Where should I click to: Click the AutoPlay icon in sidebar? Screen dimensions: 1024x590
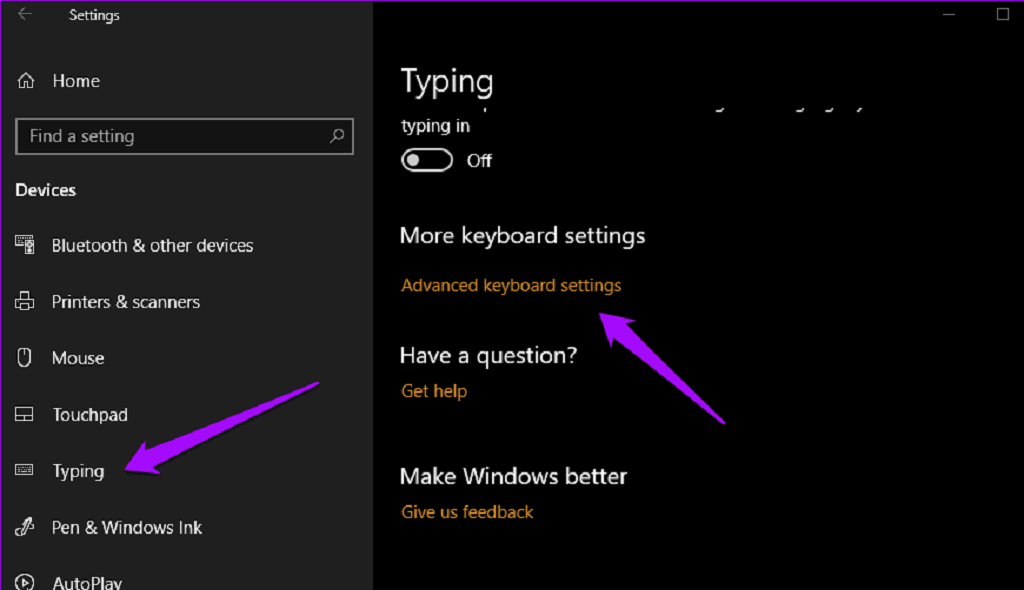pyautogui.click(x=25, y=582)
